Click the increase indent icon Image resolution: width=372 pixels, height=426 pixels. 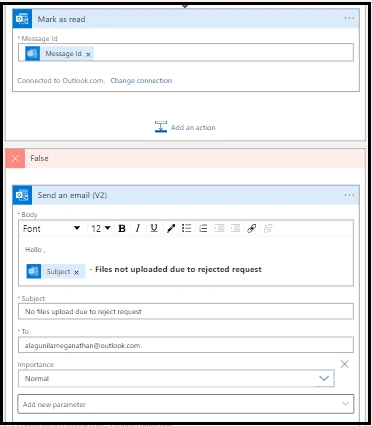[x=235, y=228]
